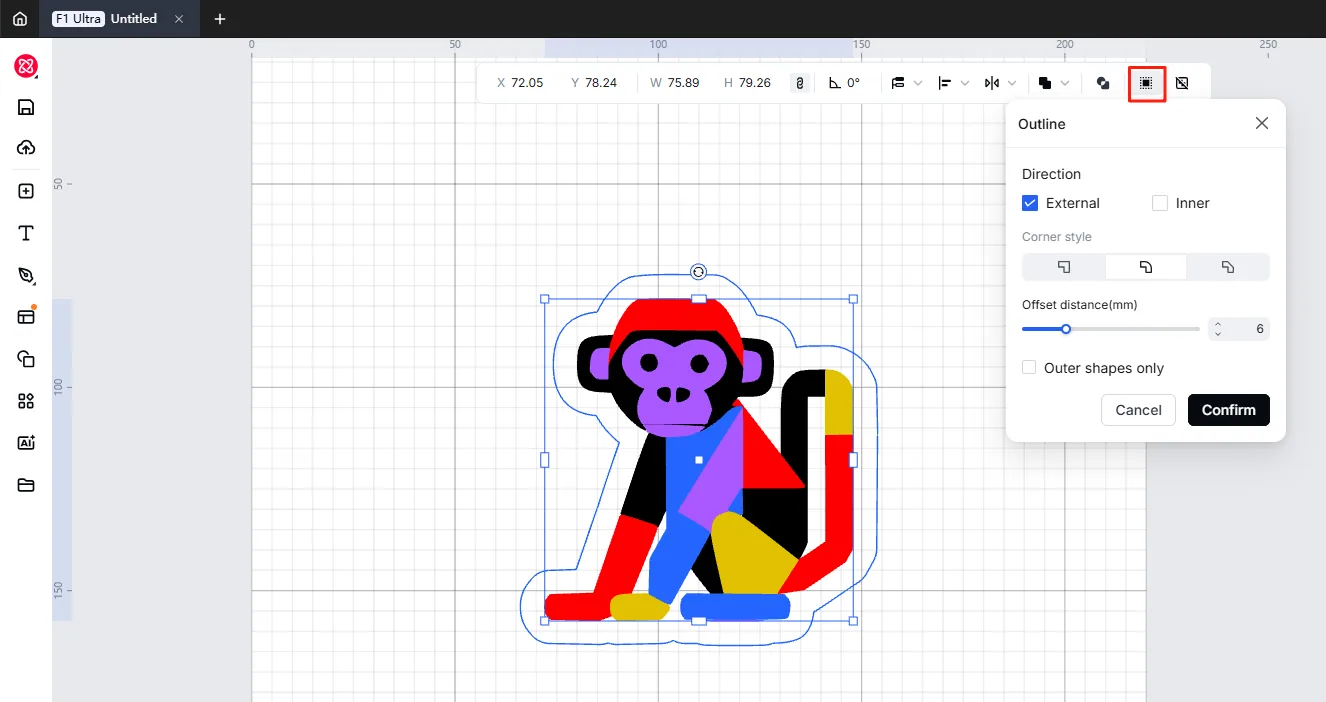
Task: Click the X position field 72.05
Action: pos(527,83)
